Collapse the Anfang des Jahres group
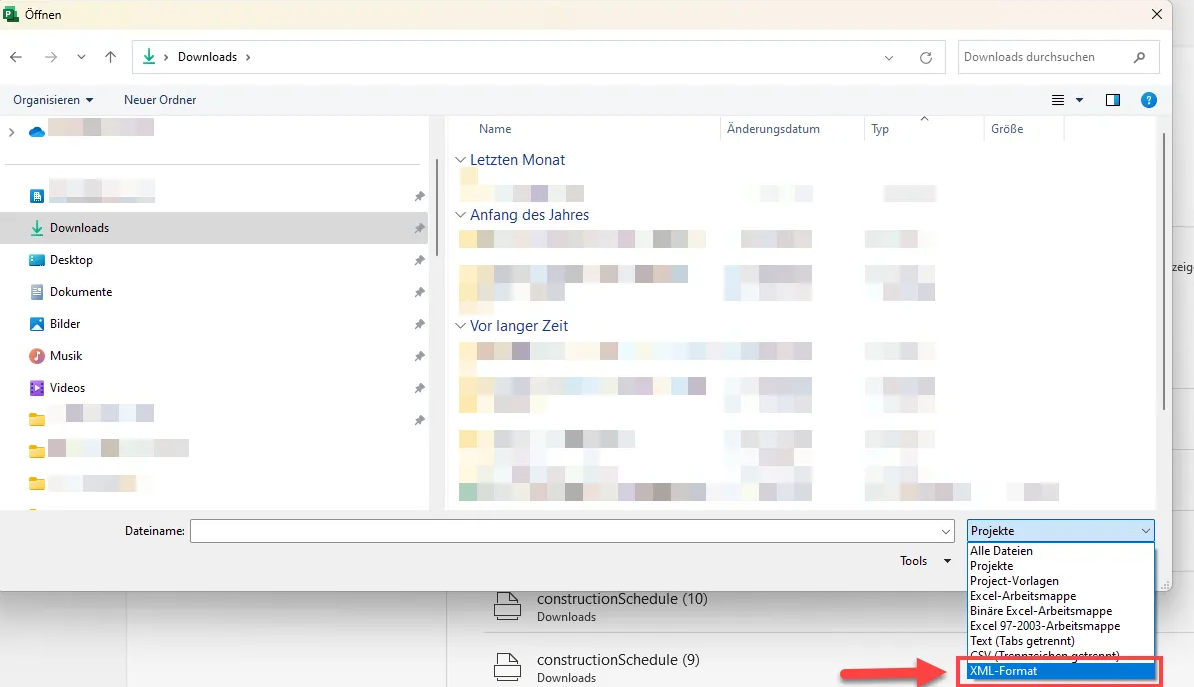This screenshot has width=1194, height=687. pyautogui.click(x=460, y=215)
